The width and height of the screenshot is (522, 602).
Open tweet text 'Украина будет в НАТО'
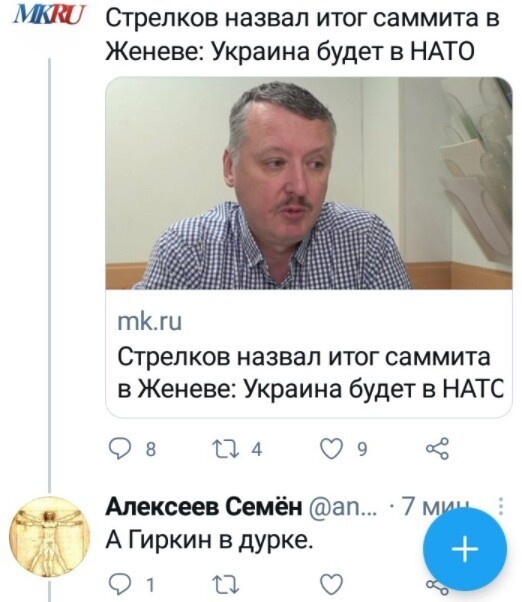coord(343,51)
